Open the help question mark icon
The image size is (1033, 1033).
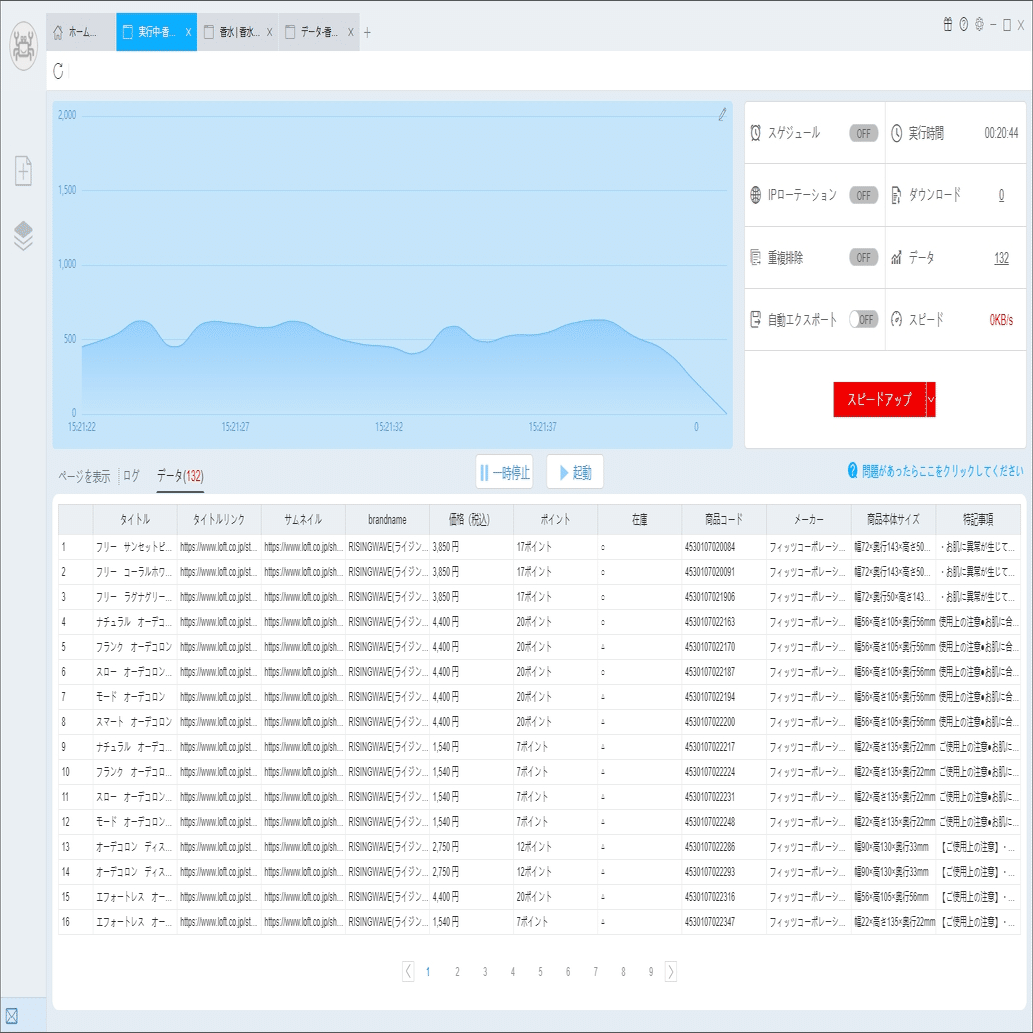[x=963, y=25]
